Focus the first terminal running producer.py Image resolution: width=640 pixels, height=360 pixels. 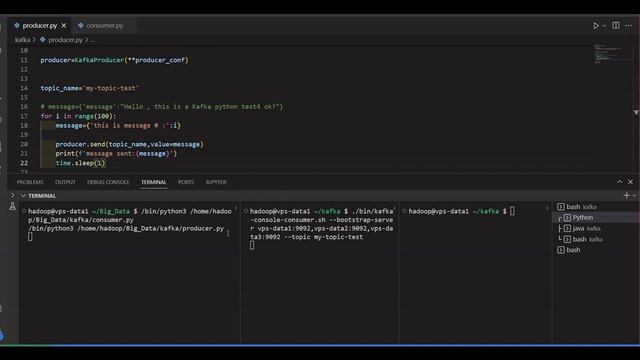[130, 271]
